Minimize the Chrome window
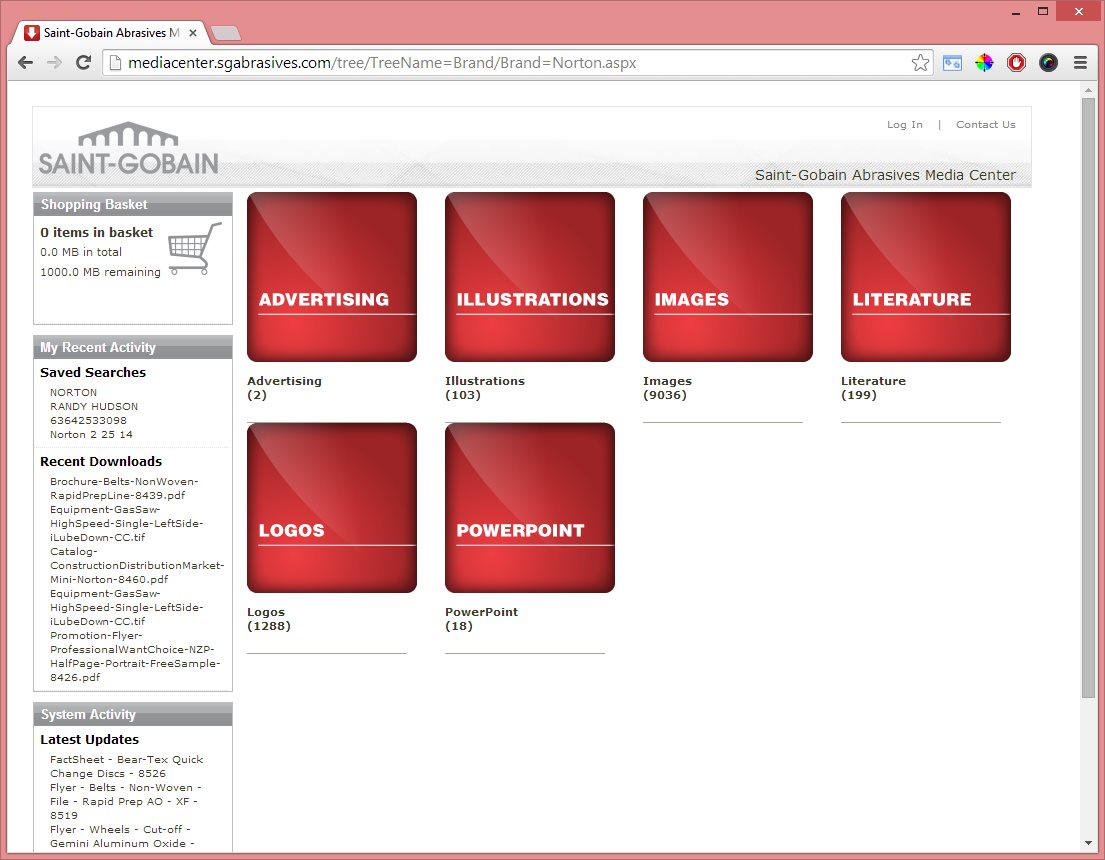 coord(1016,12)
